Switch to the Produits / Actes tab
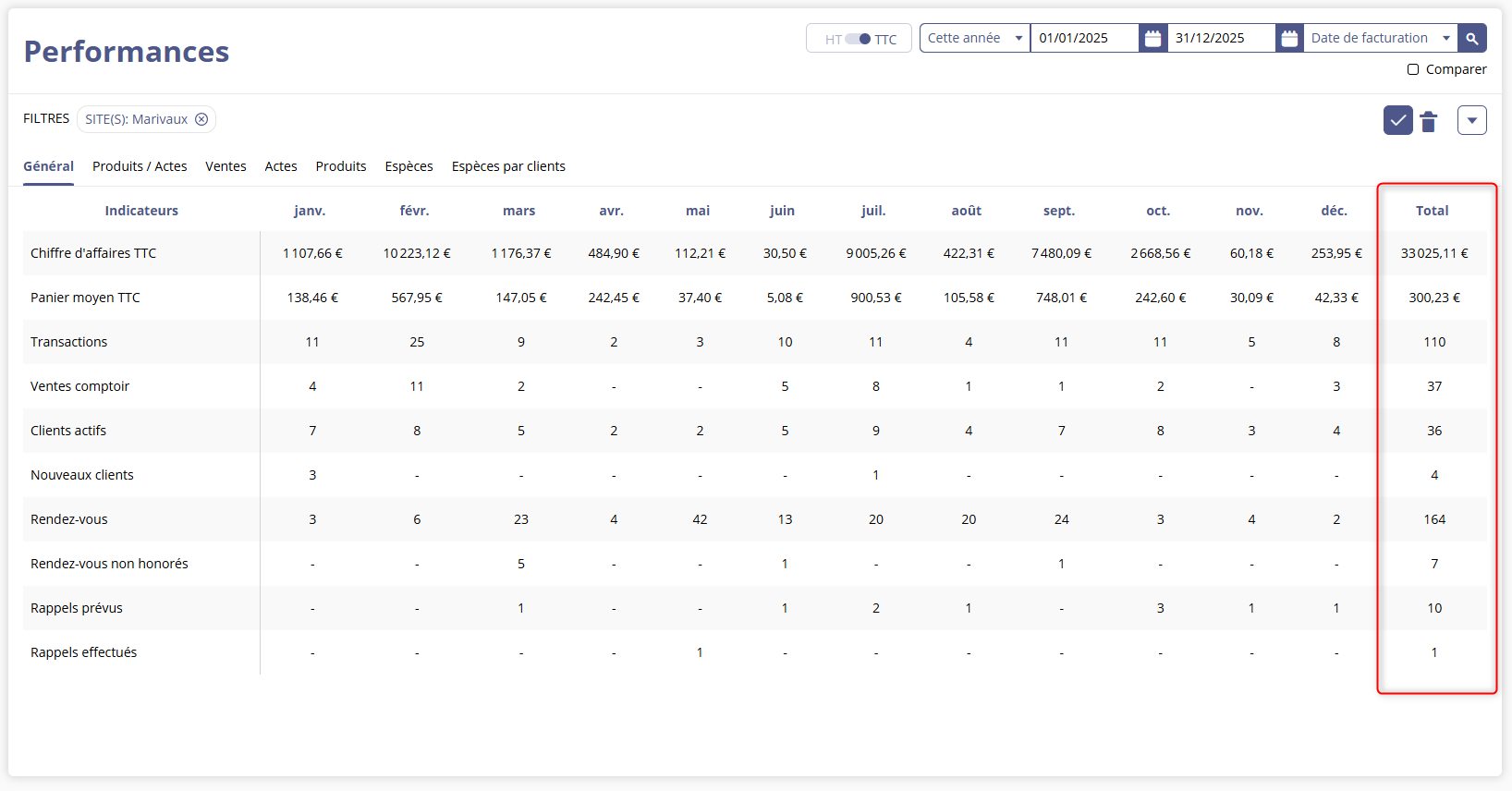This screenshot has height=791, width=1512. tap(140, 166)
